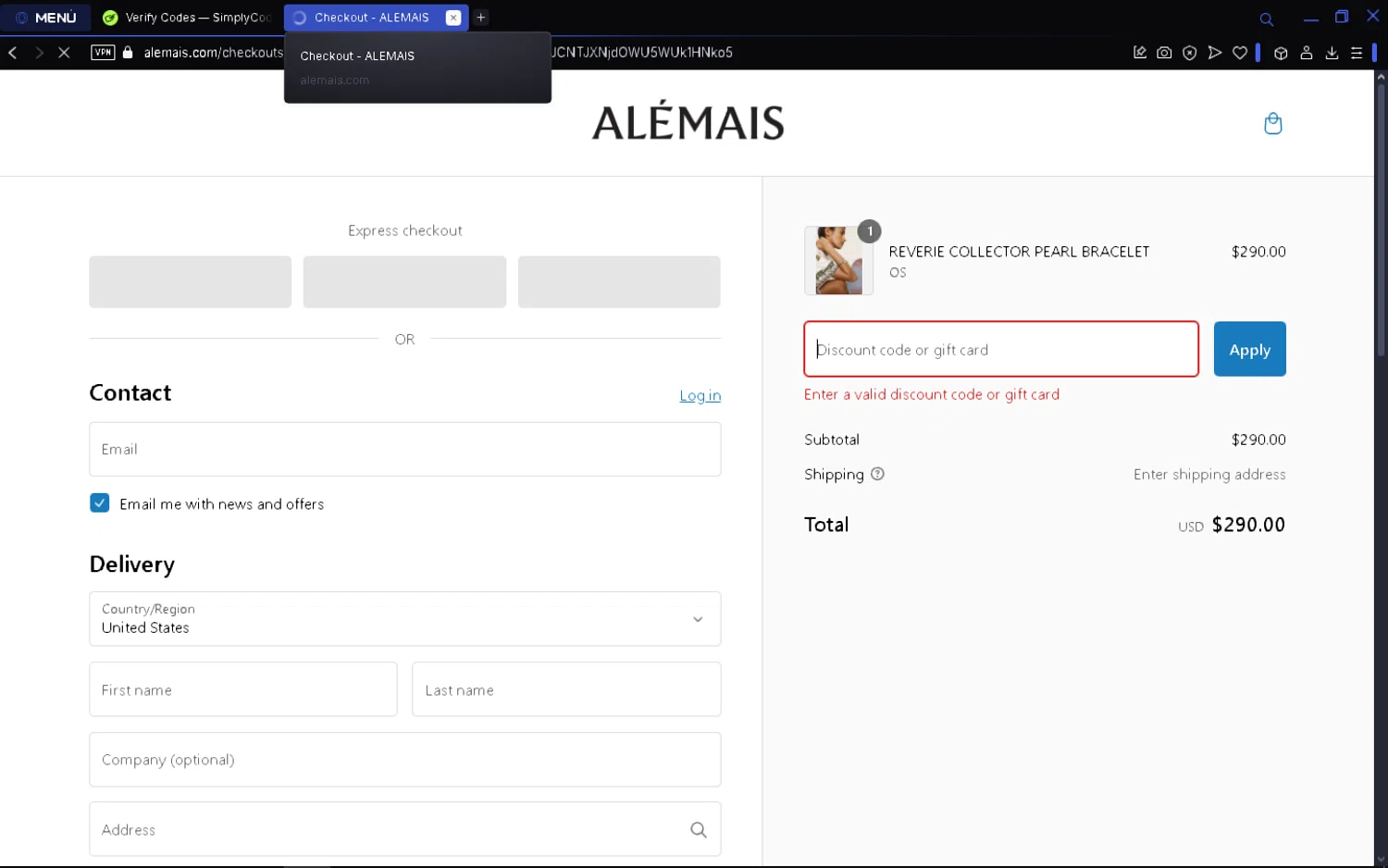Go forward in browser history

pos(39,53)
